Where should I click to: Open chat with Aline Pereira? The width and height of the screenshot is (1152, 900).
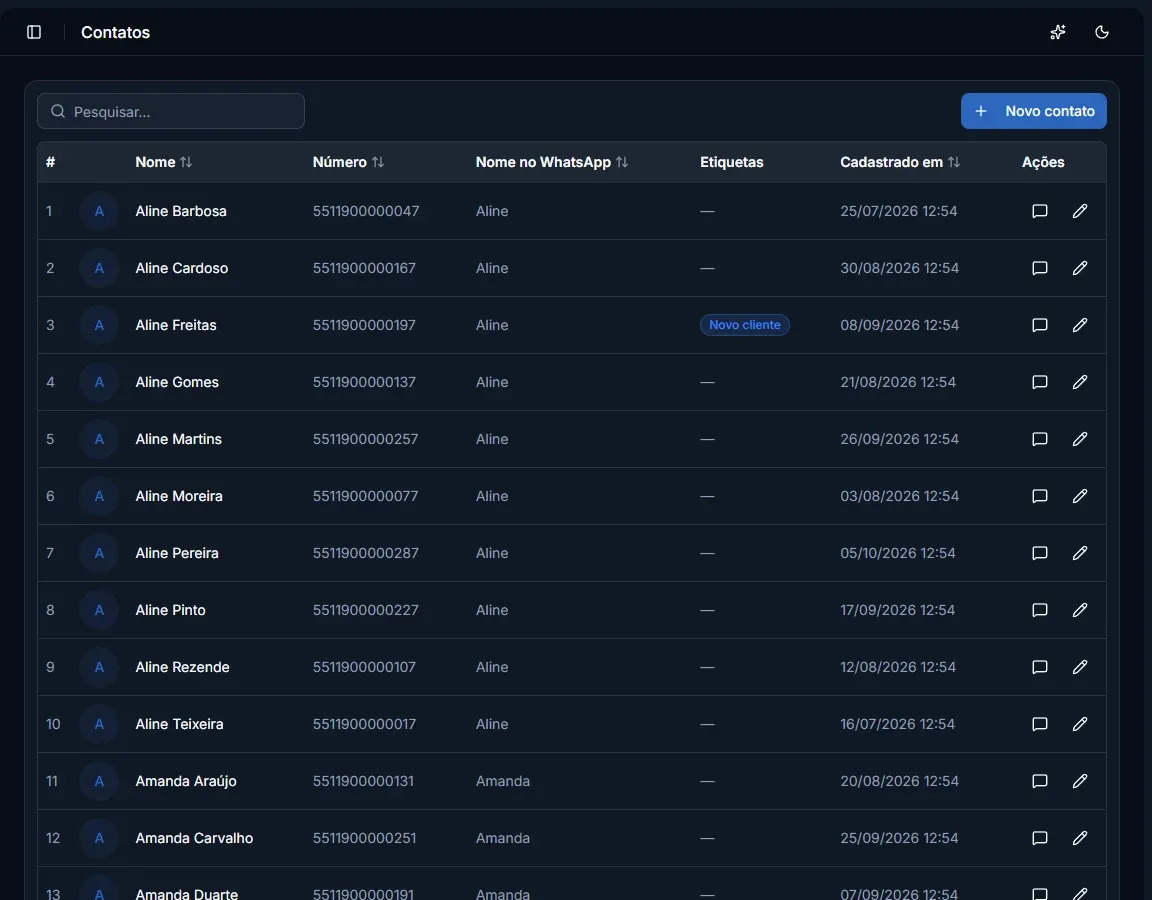pyautogui.click(x=1040, y=552)
